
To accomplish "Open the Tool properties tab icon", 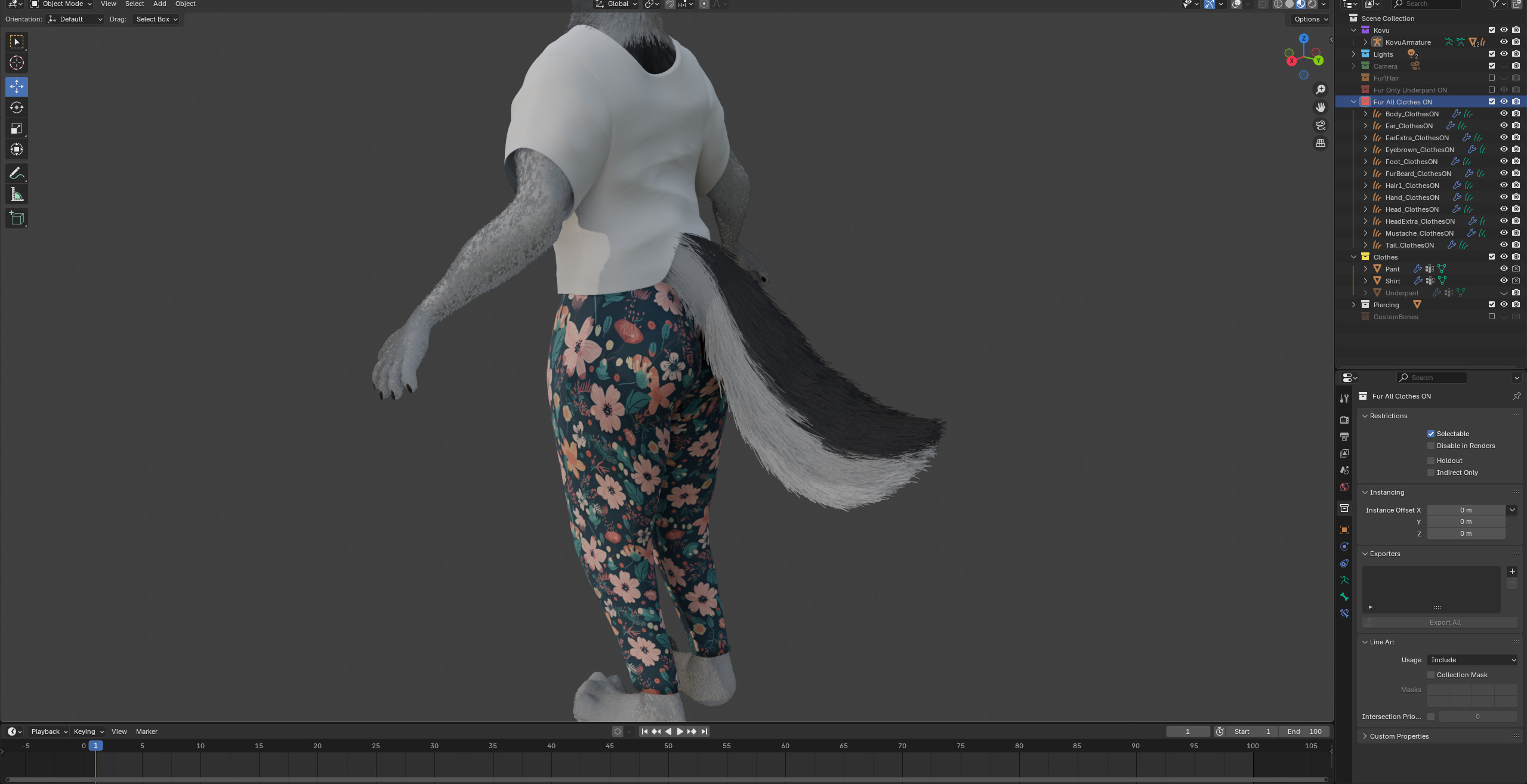I will [1344, 399].
